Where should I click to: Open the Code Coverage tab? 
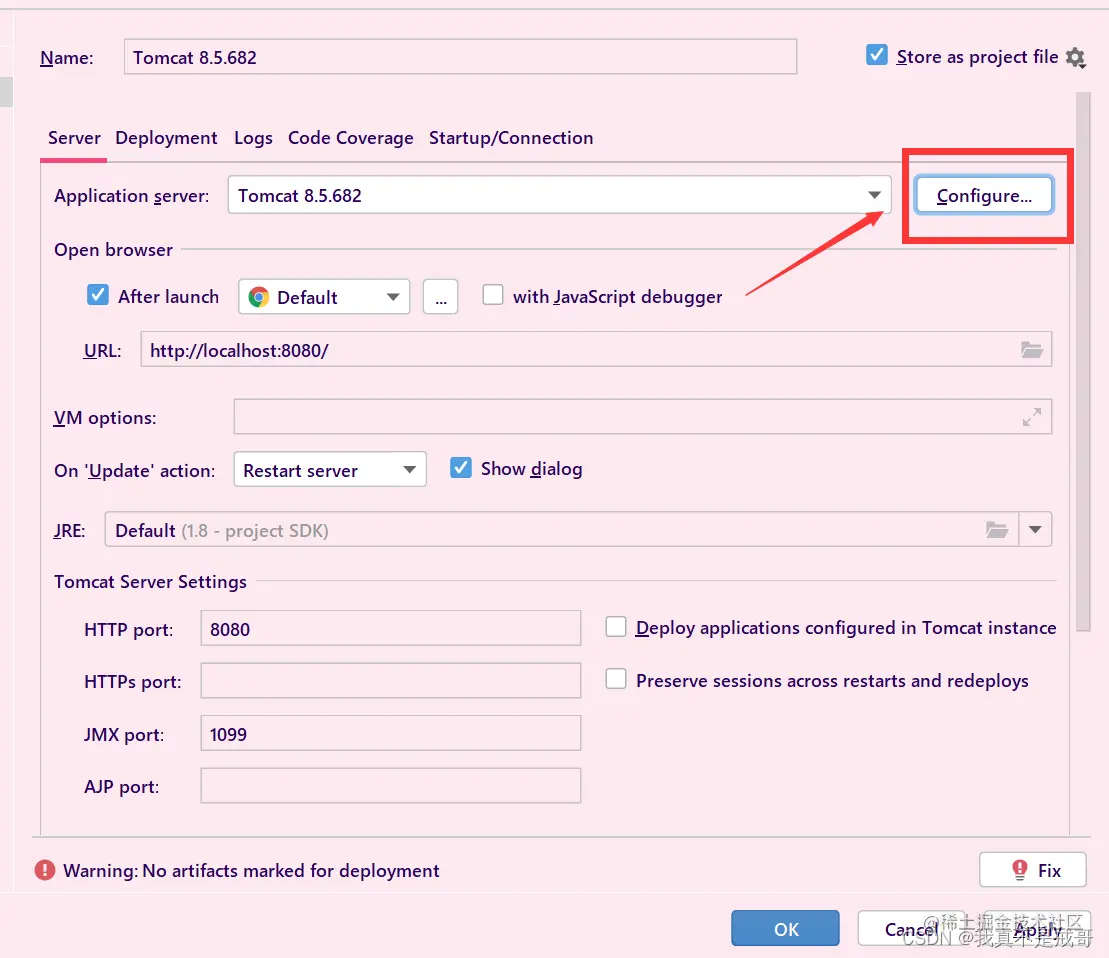tap(350, 138)
